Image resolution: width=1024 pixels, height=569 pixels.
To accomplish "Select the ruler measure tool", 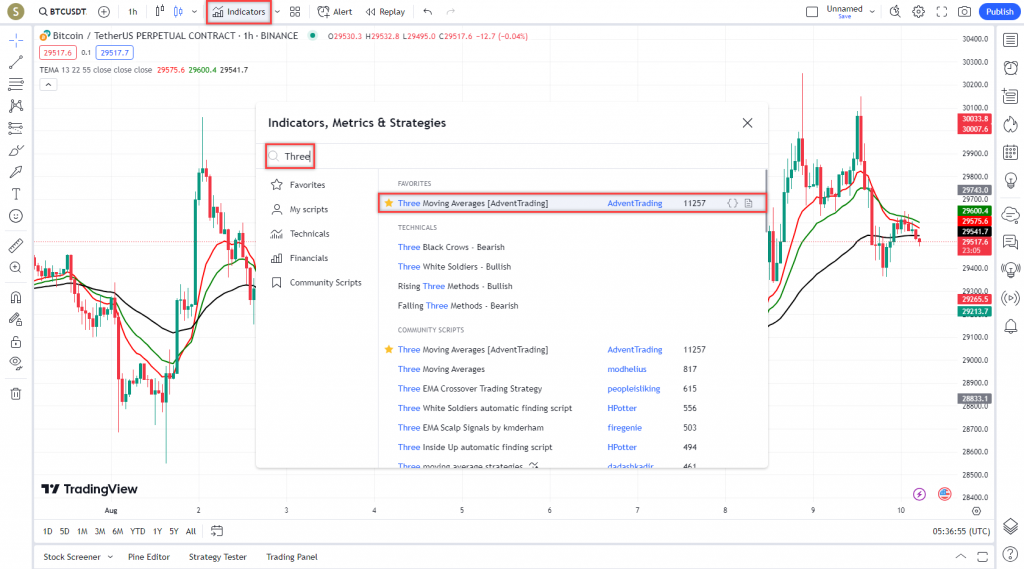I will click(16, 246).
